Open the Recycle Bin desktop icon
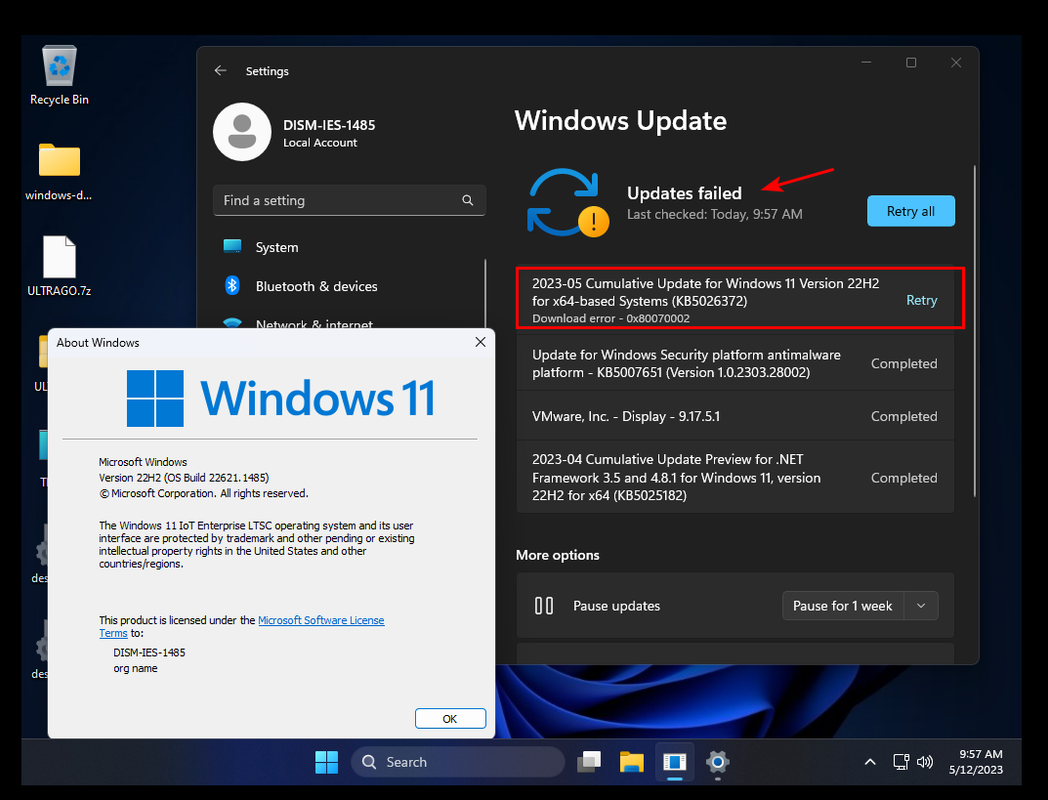 59,74
